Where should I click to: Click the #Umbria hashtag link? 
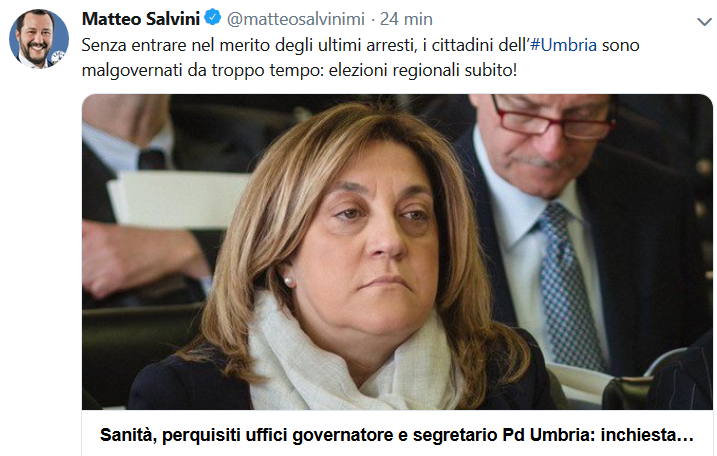tap(563, 45)
